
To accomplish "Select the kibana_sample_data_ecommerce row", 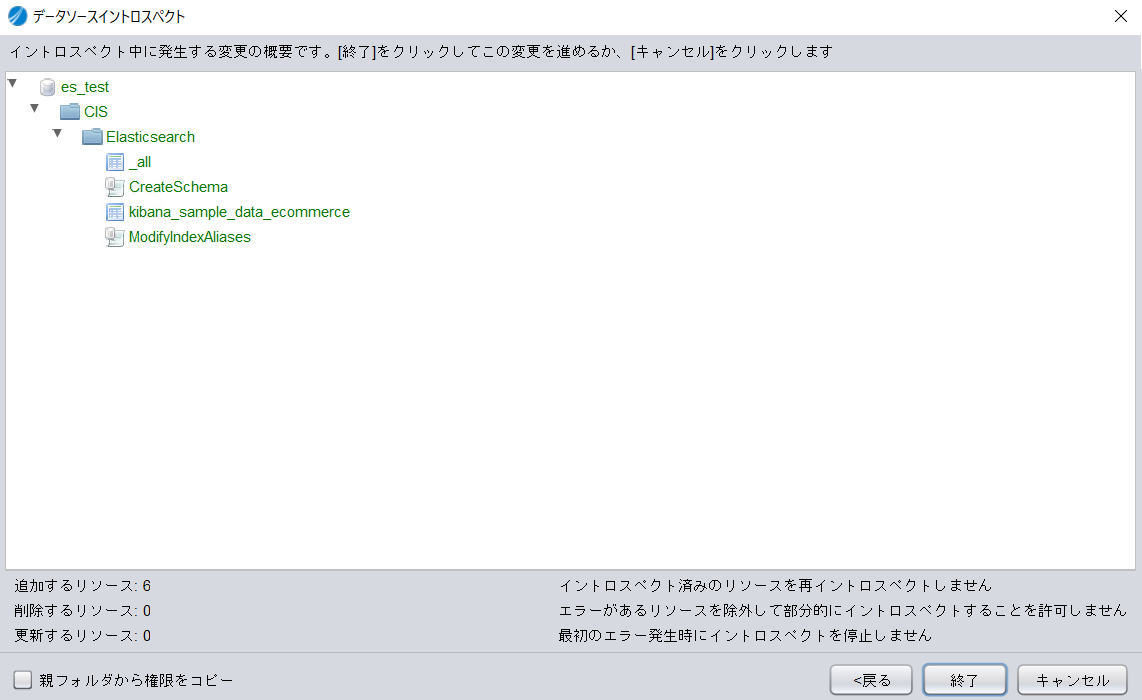I will coord(240,212).
